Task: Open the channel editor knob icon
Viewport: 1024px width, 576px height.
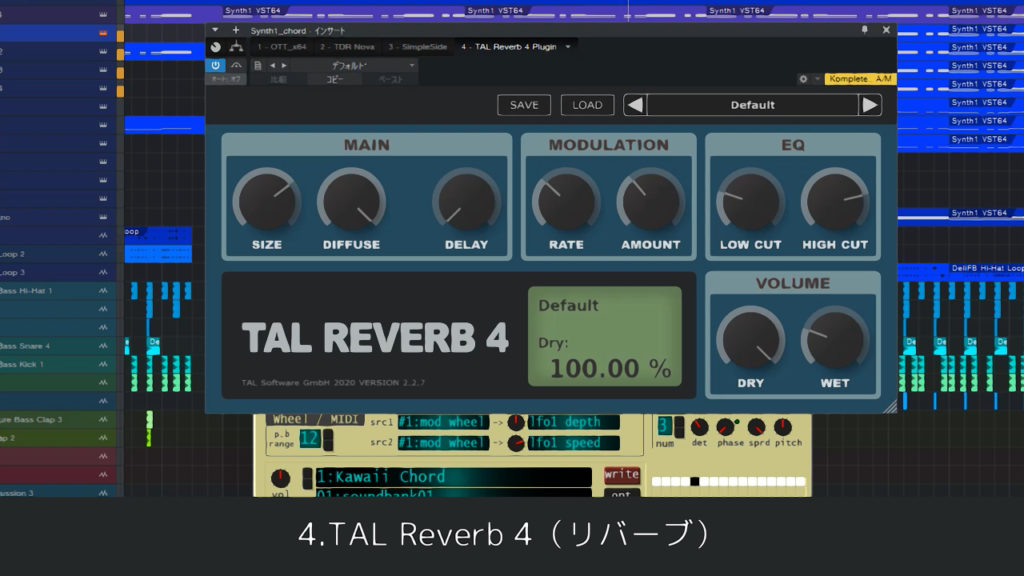Action: pos(216,47)
